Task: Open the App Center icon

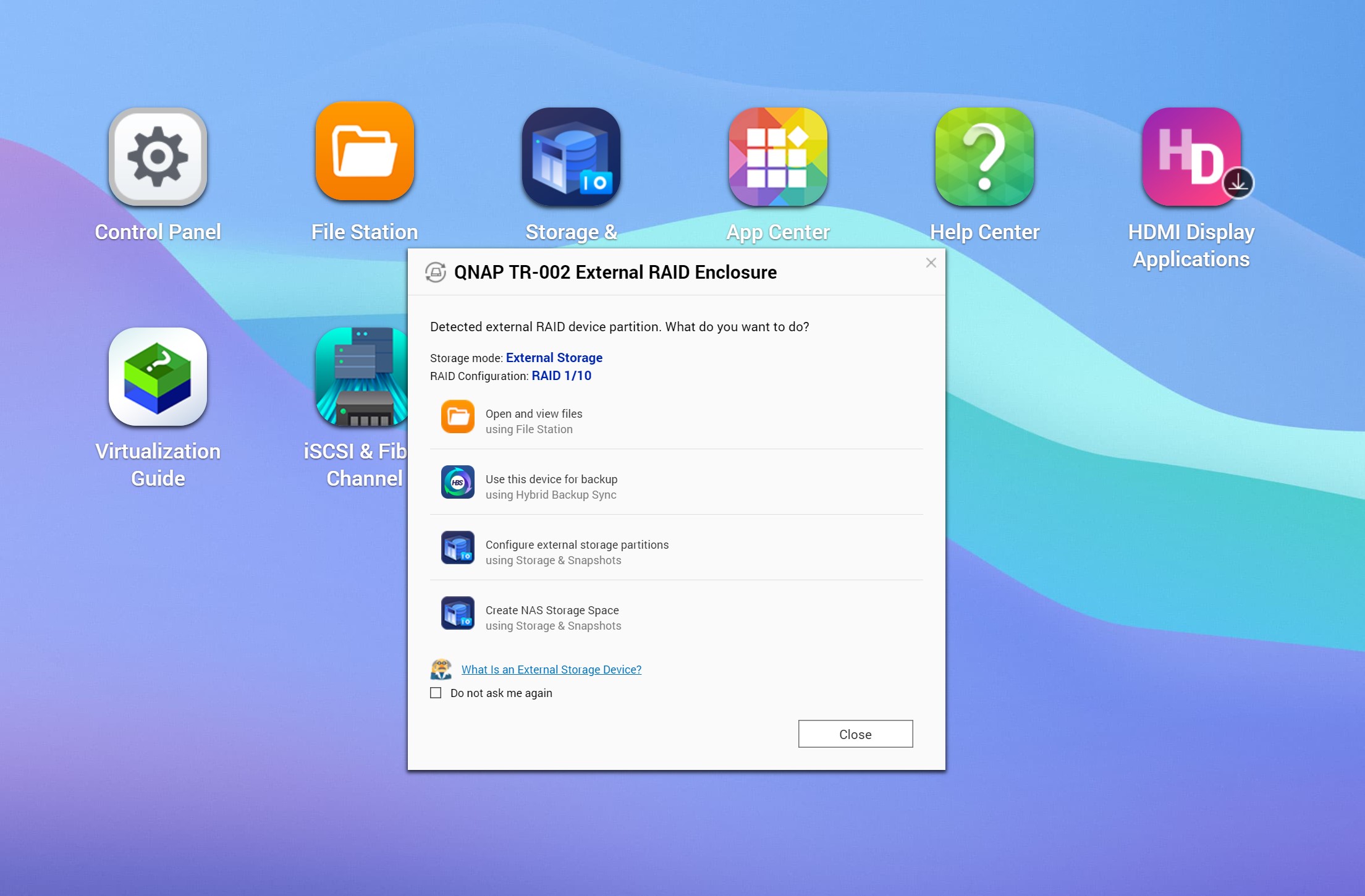Action: 777,157
